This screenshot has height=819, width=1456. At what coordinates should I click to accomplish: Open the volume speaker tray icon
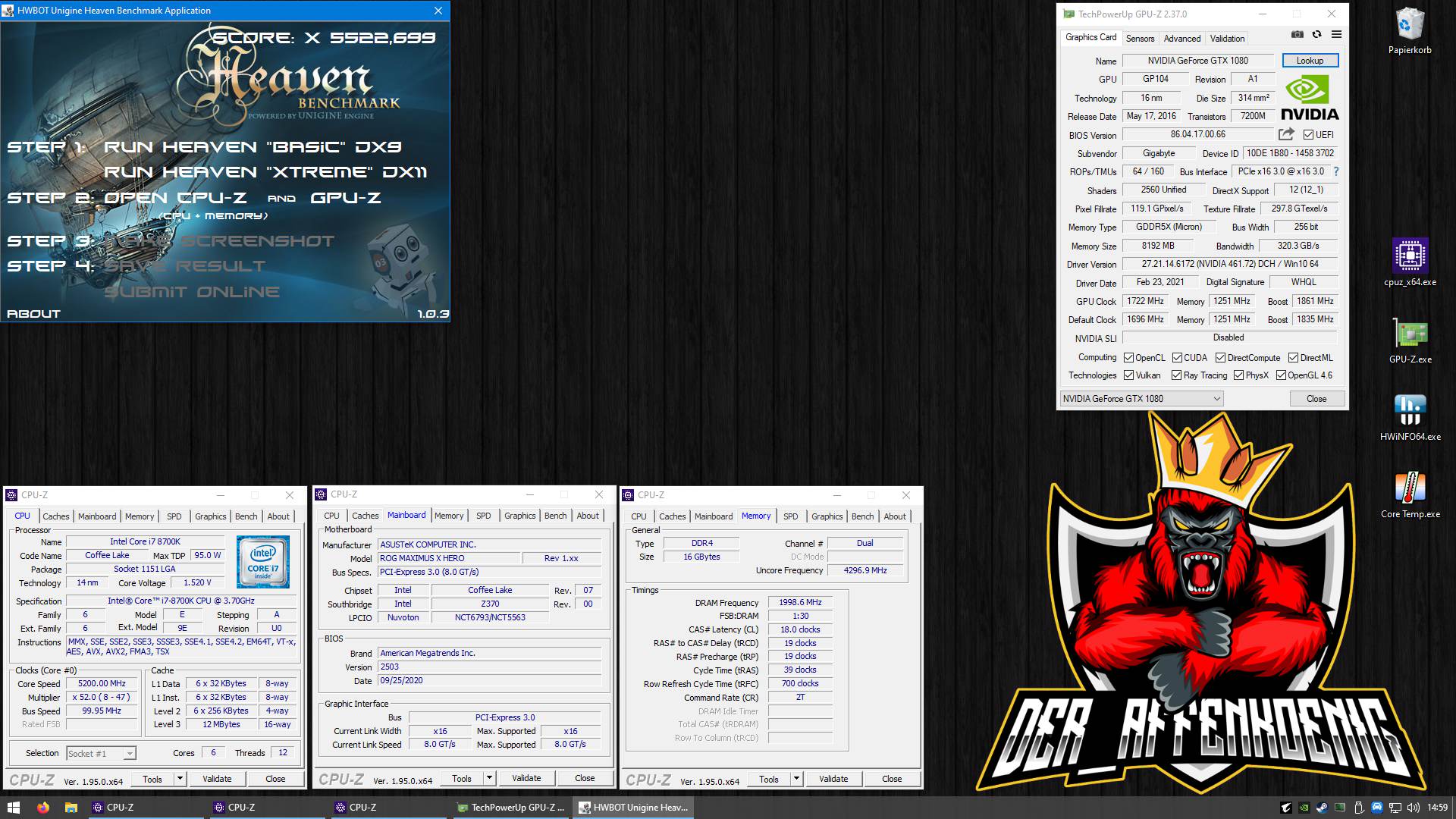click(x=1413, y=808)
